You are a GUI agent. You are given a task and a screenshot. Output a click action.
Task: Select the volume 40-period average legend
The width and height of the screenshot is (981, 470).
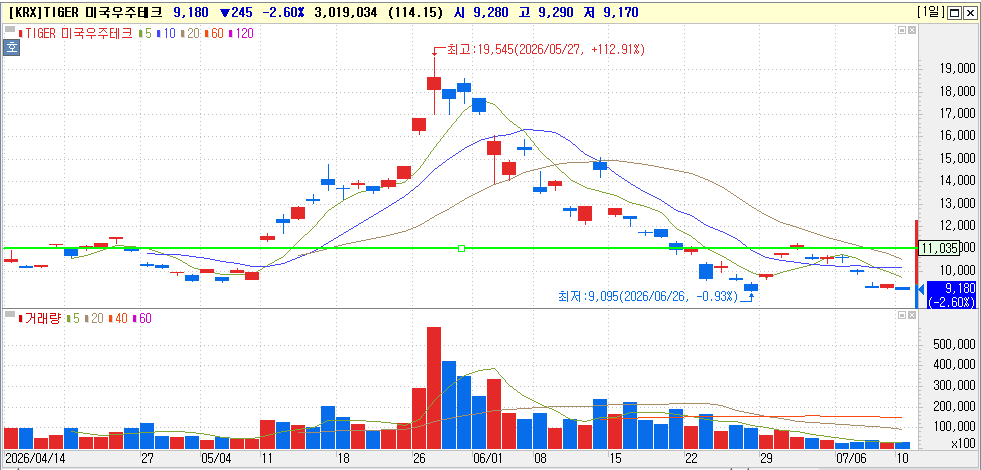tap(119, 318)
